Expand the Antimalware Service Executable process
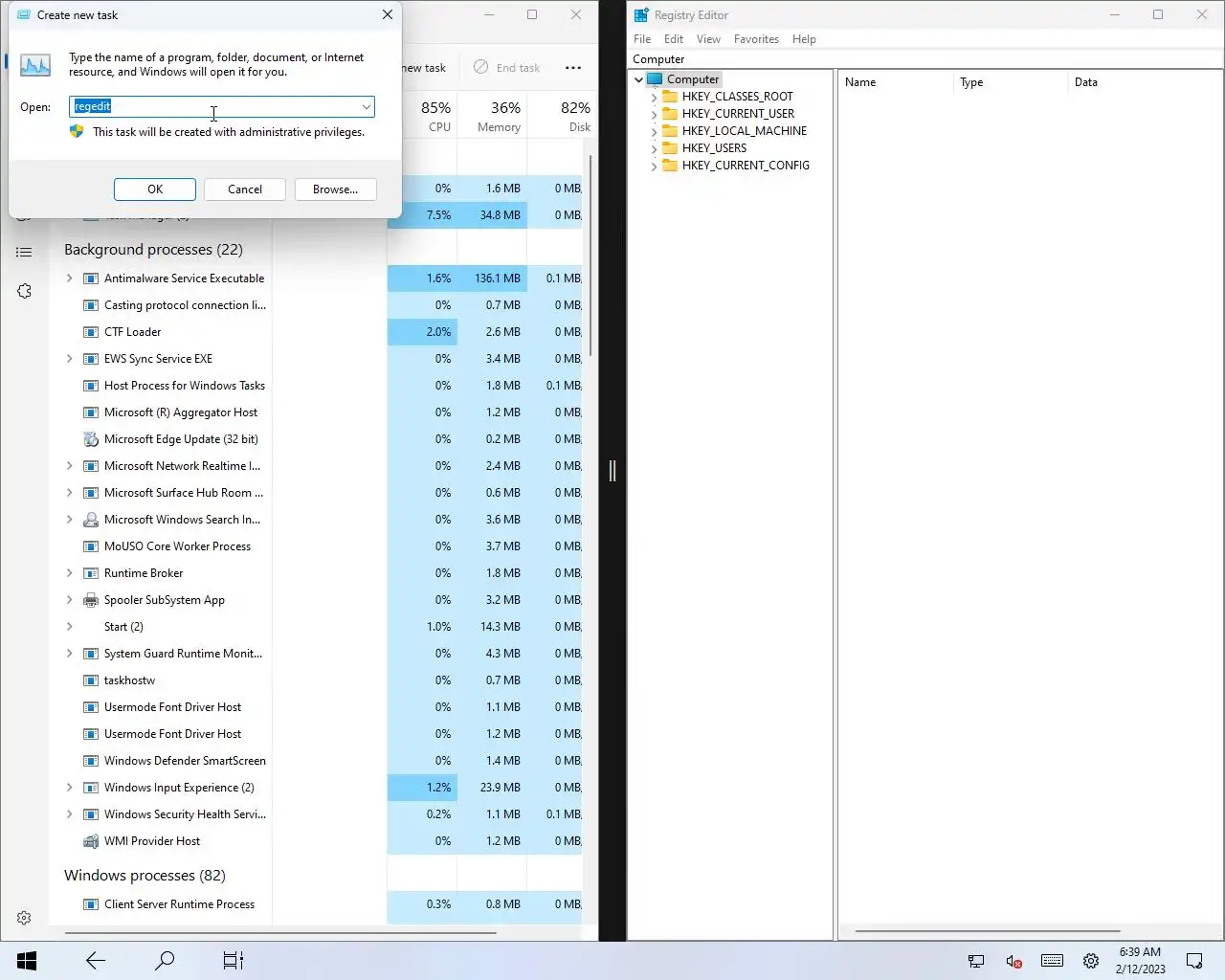The width and height of the screenshot is (1225, 980). click(69, 278)
